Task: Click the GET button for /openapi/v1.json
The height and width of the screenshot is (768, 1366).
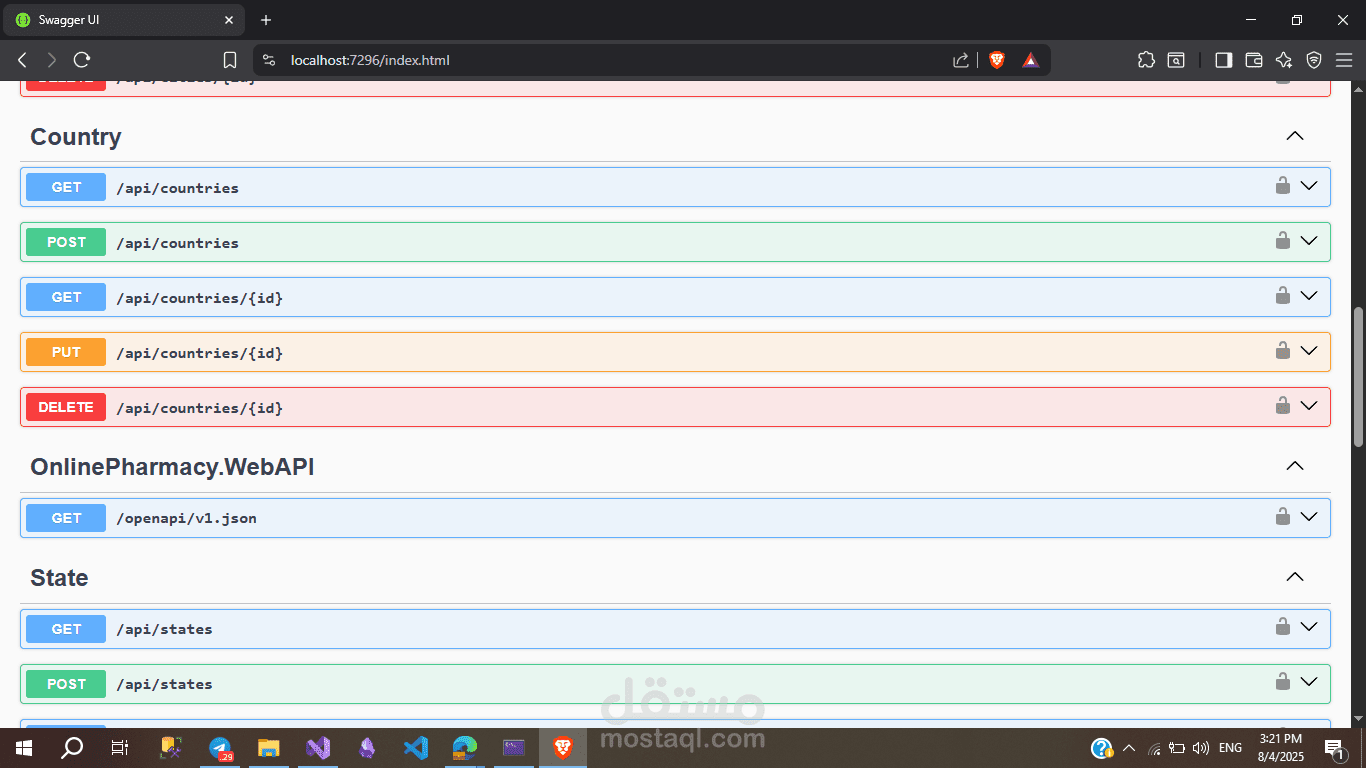Action: click(66, 518)
